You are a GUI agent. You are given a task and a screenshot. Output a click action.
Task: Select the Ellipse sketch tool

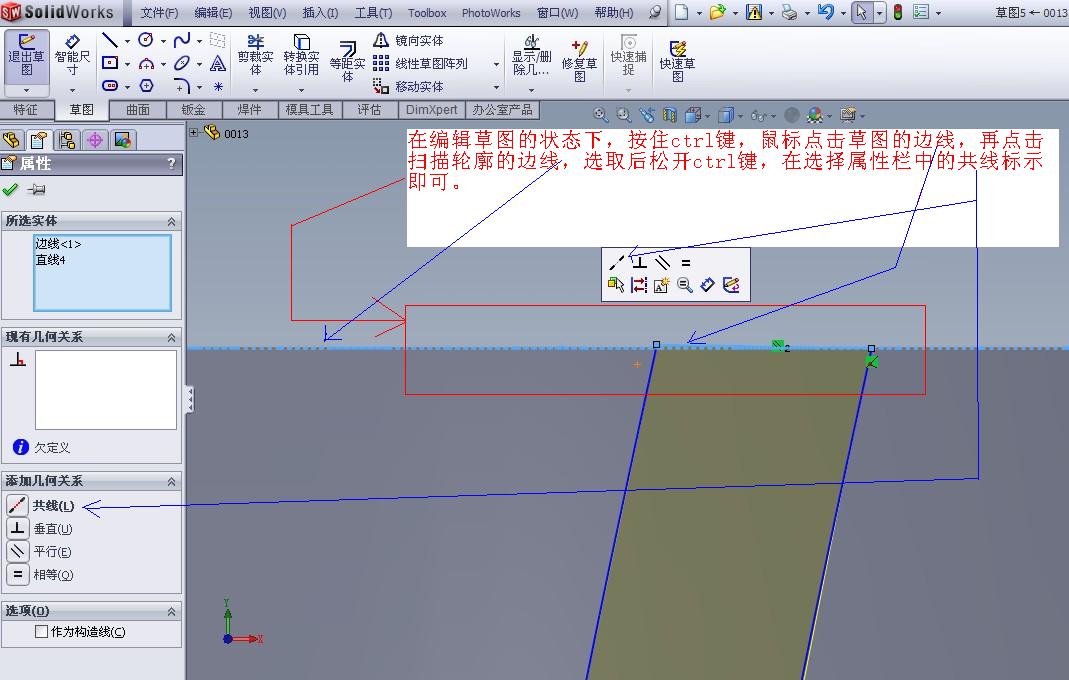[182, 63]
